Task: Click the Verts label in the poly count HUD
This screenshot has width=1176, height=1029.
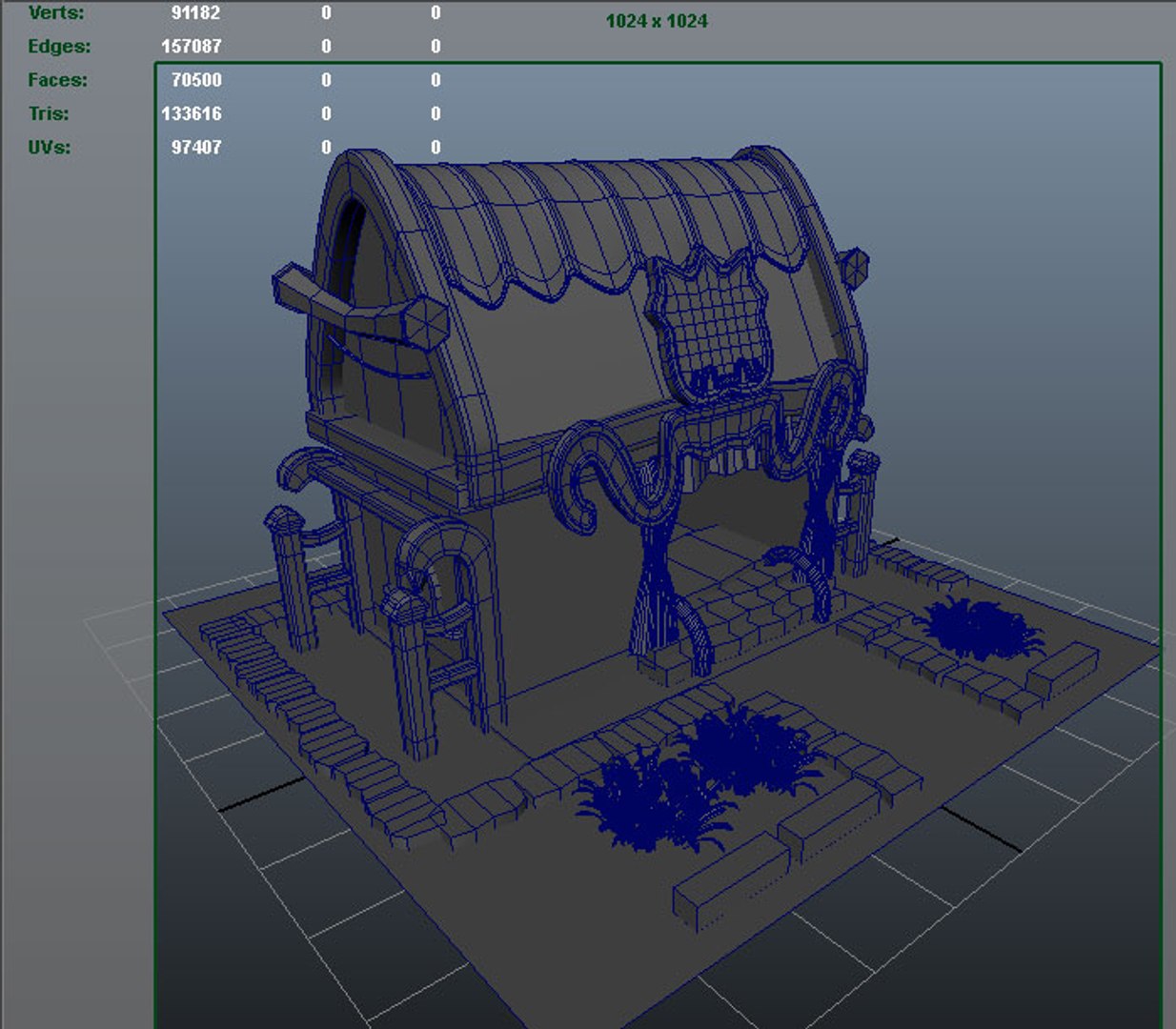Action: (55, 12)
